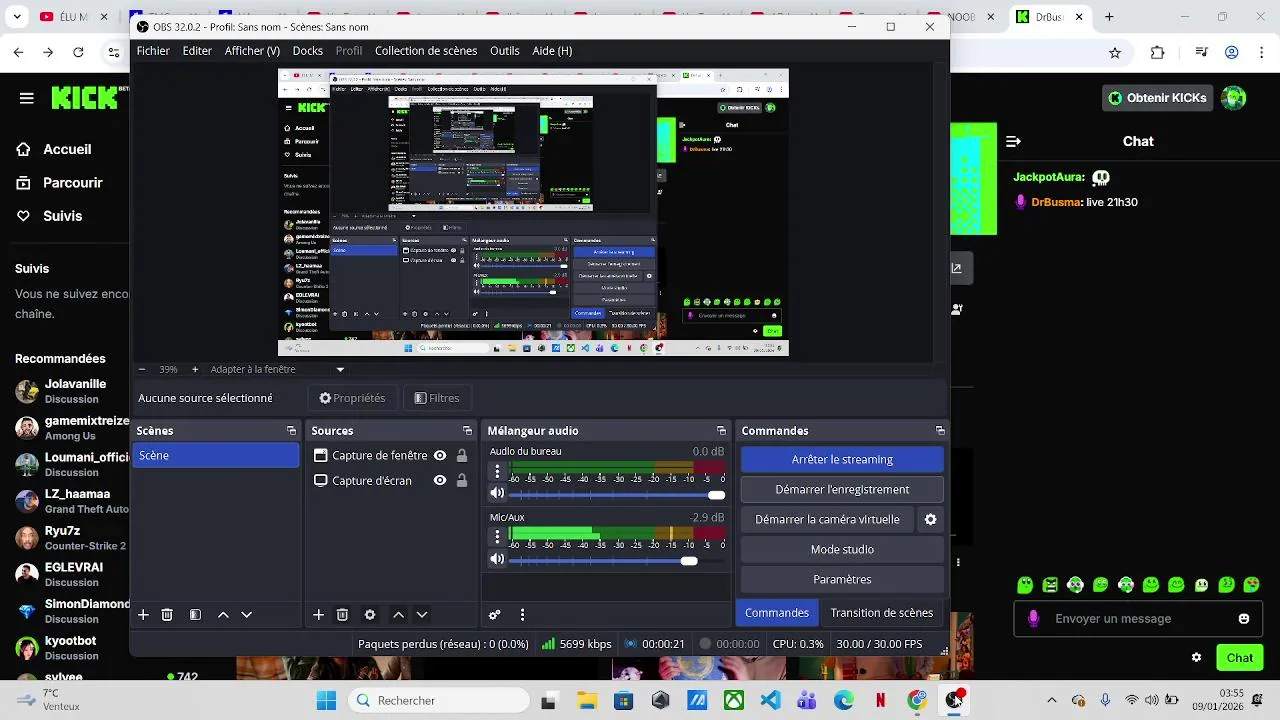Open Docks menu

307,51
